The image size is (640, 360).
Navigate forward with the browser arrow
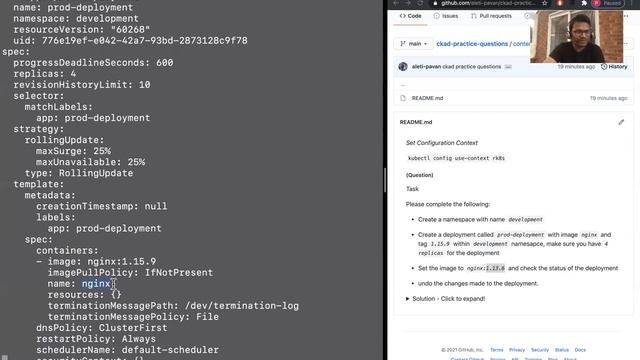click(x=408, y=3)
